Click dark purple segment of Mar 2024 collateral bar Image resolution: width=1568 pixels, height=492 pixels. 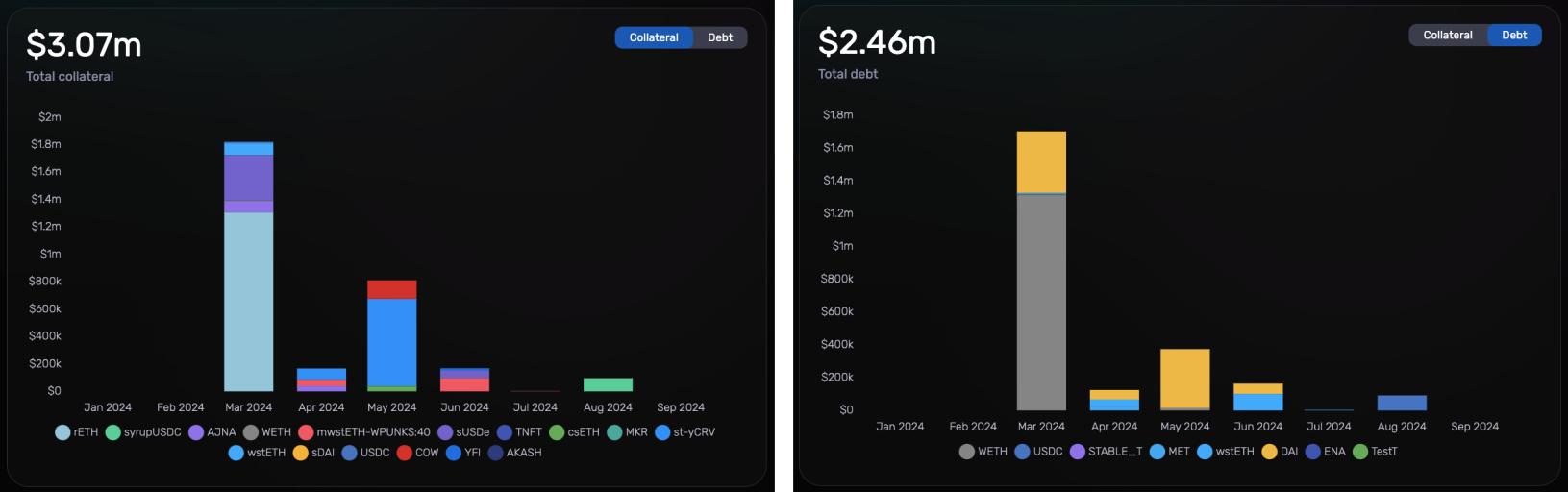coord(249,178)
